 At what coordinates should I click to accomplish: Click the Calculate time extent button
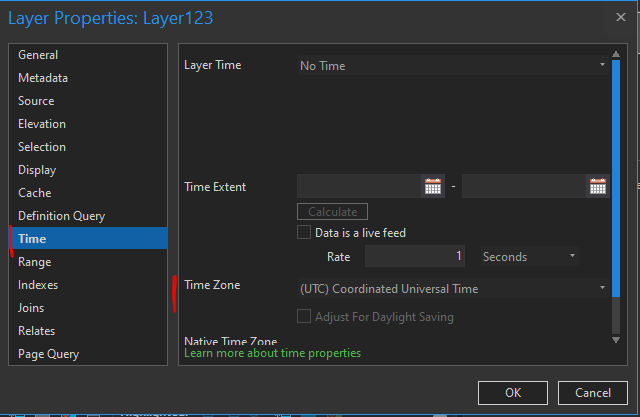332,211
